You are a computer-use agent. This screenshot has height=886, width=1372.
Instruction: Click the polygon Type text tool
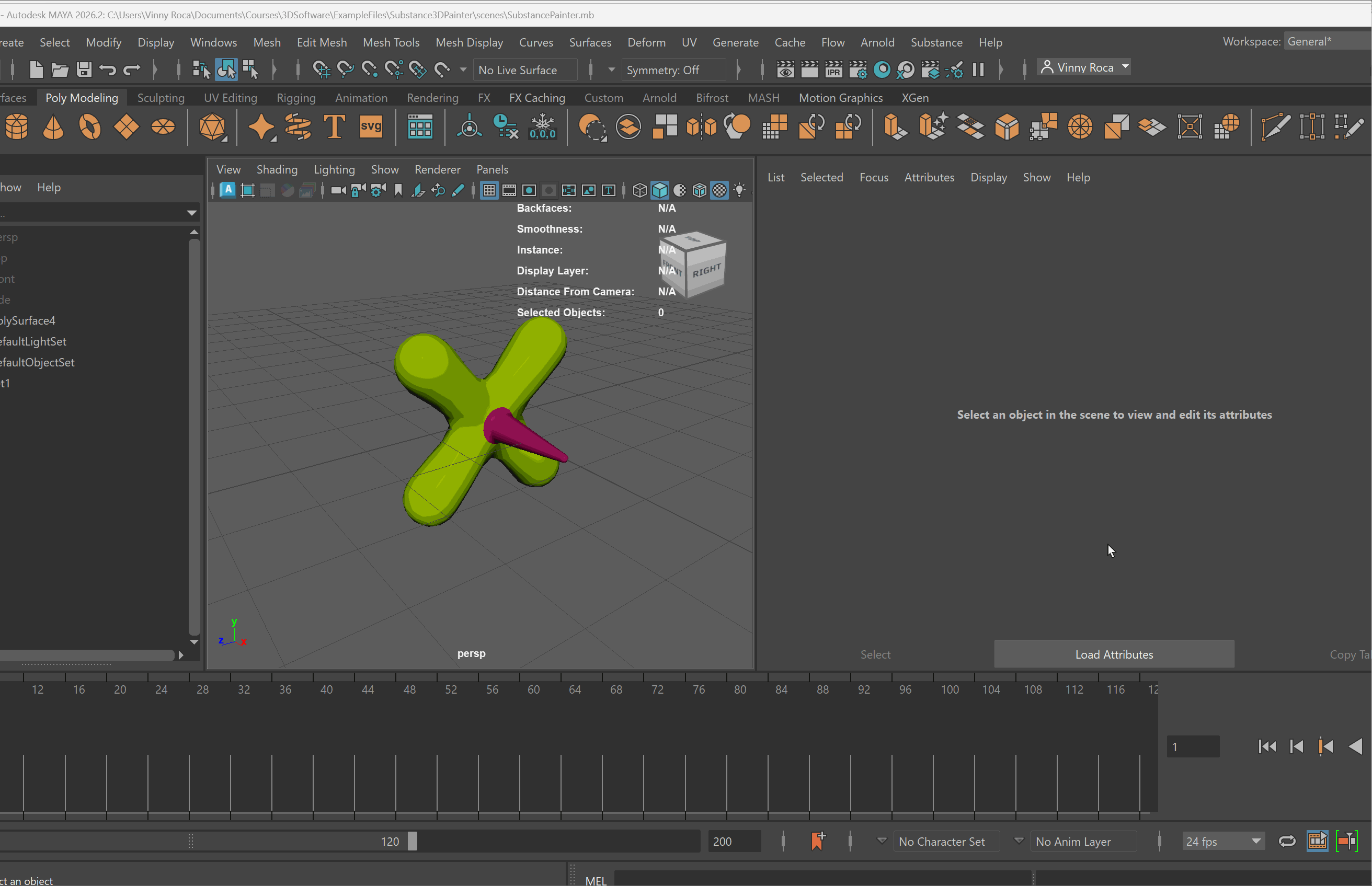tap(334, 126)
